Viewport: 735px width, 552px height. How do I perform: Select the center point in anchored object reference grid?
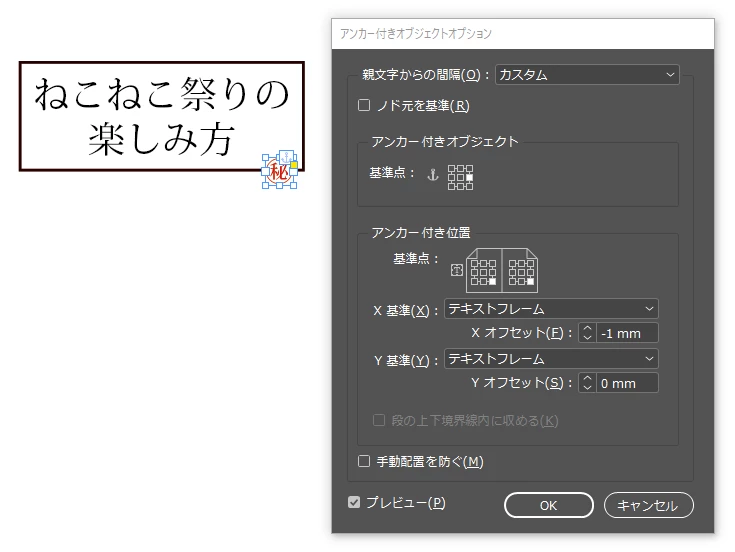click(x=460, y=178)
